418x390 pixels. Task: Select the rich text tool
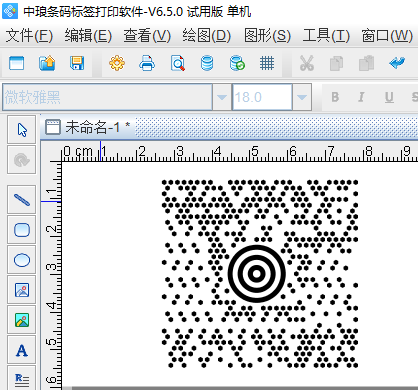point(22,379)
